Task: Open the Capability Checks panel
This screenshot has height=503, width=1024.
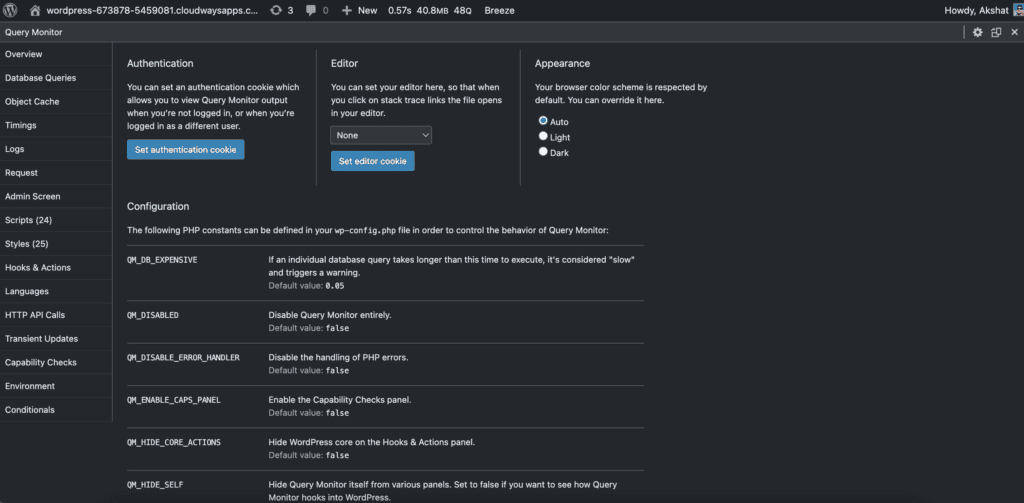Action: [56, 363]
